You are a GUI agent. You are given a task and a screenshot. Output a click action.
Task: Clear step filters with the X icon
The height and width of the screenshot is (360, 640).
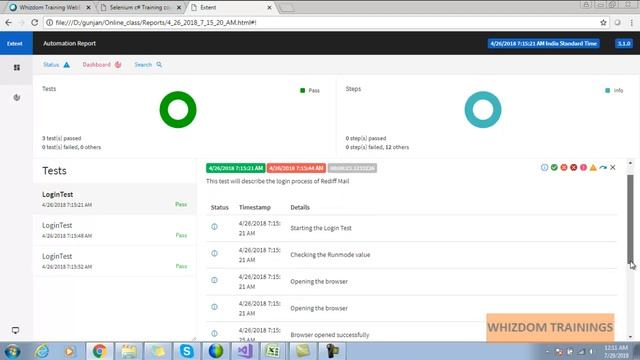pos(613,167)
